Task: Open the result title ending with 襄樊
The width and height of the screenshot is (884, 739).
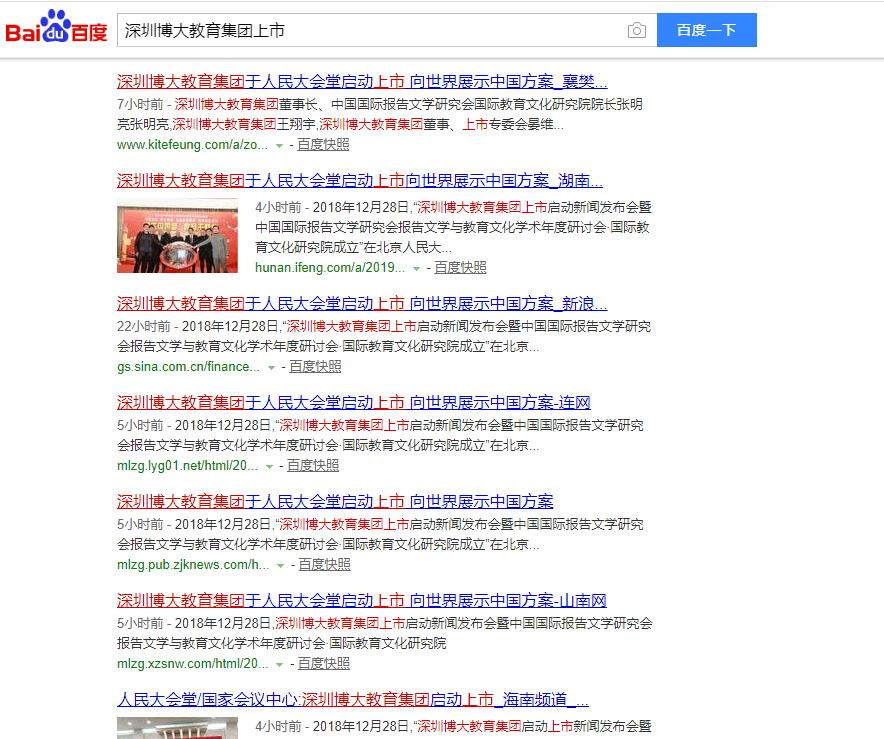Action: click(362, 82)
